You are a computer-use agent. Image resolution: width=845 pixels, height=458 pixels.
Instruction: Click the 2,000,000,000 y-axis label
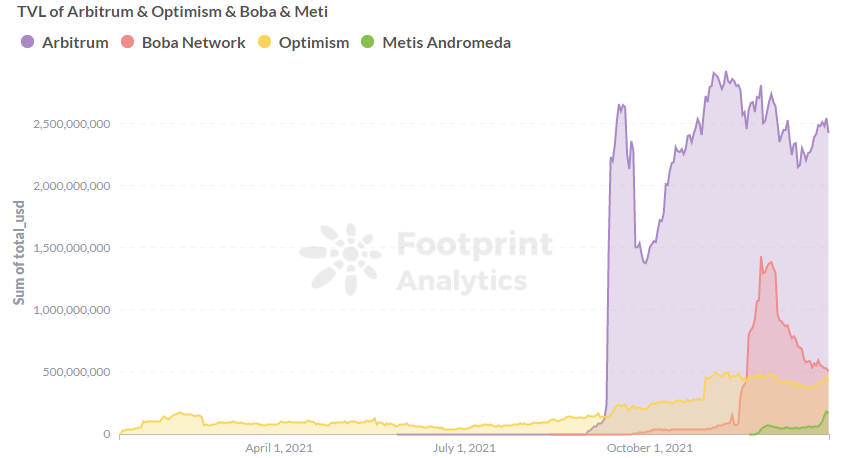tap(72, 186)
